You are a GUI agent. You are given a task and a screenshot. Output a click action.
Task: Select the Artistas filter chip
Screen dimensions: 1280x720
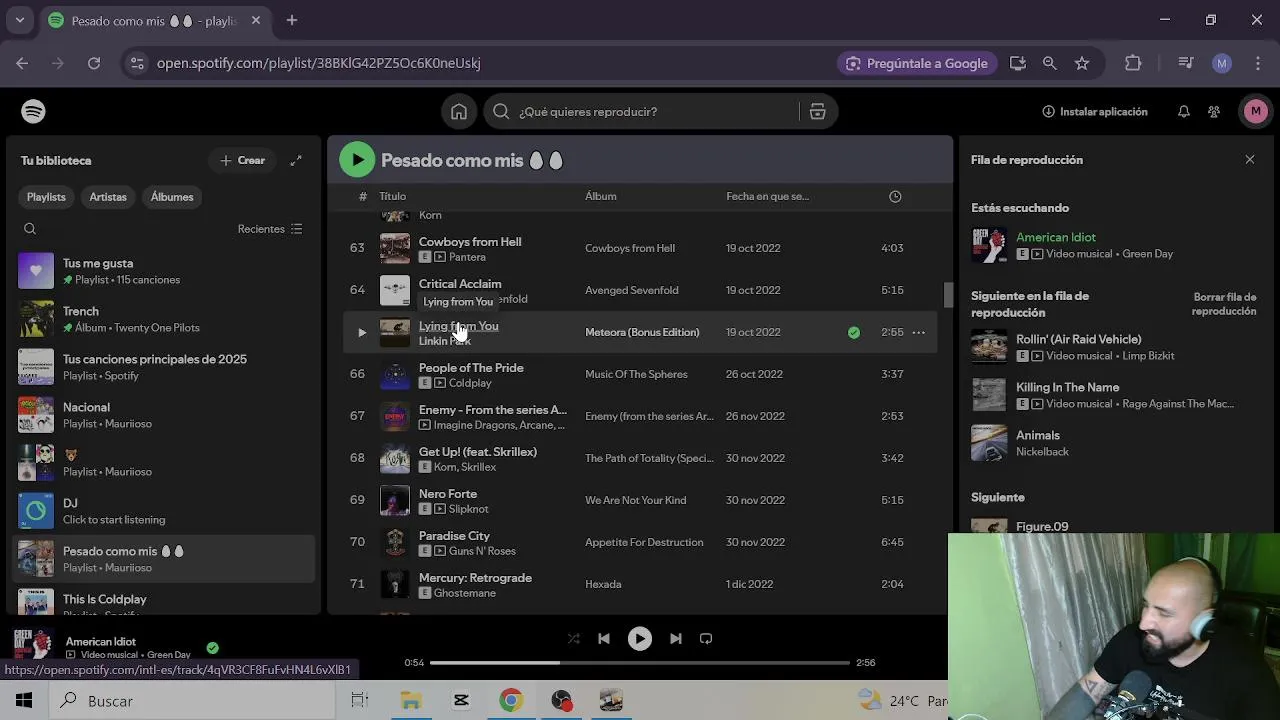[x=108, y=197]
